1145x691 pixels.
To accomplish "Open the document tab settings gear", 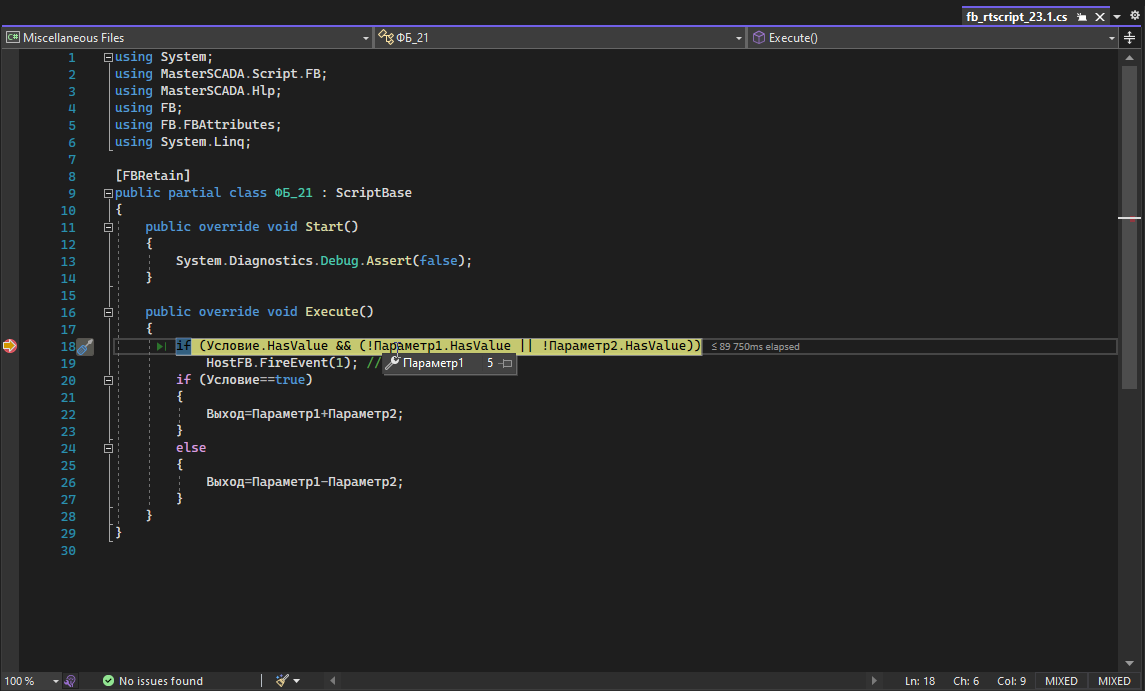I will pyautogui.click(x=1135, y=15).
